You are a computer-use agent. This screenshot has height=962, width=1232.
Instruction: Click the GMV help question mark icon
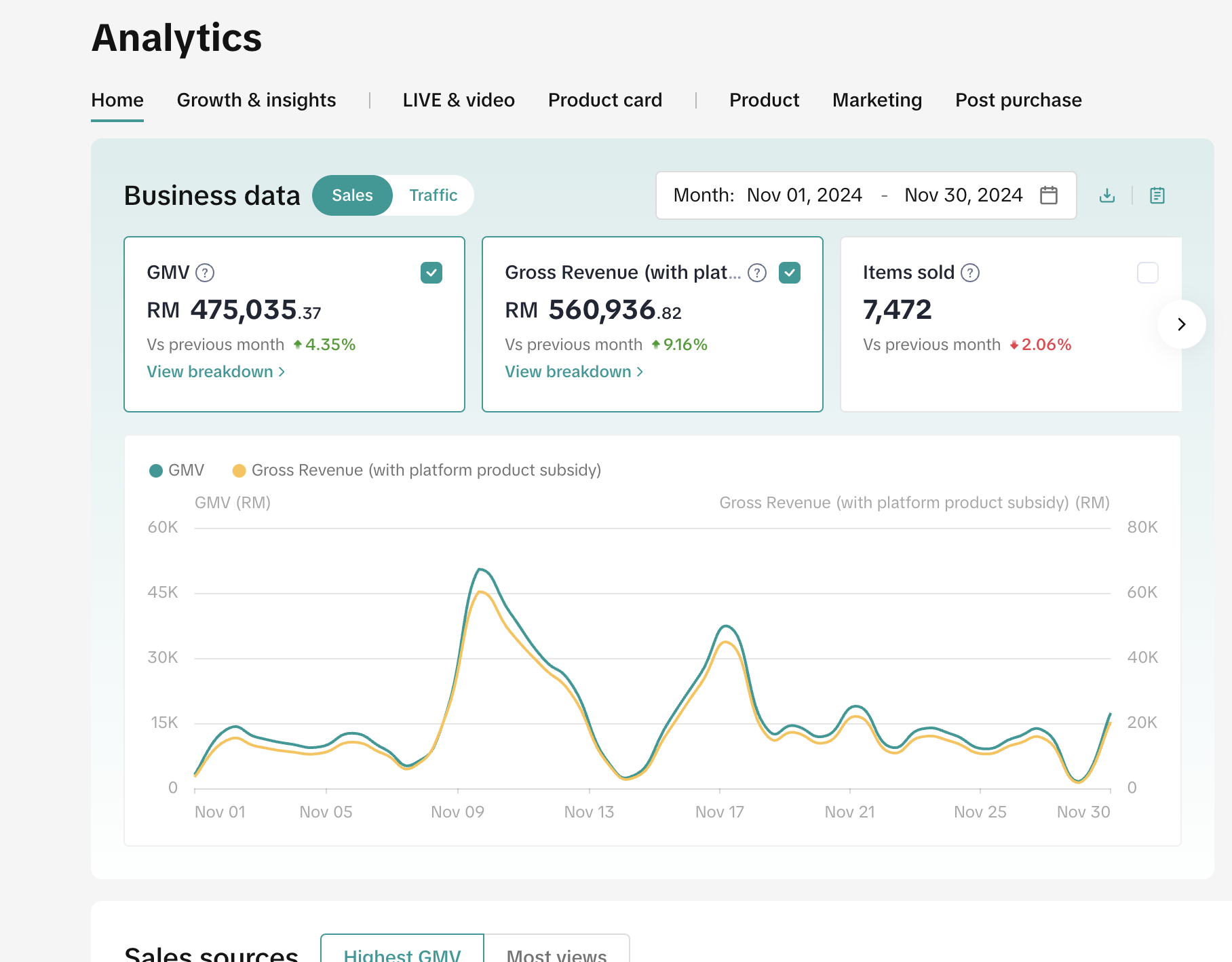(205, 273)
